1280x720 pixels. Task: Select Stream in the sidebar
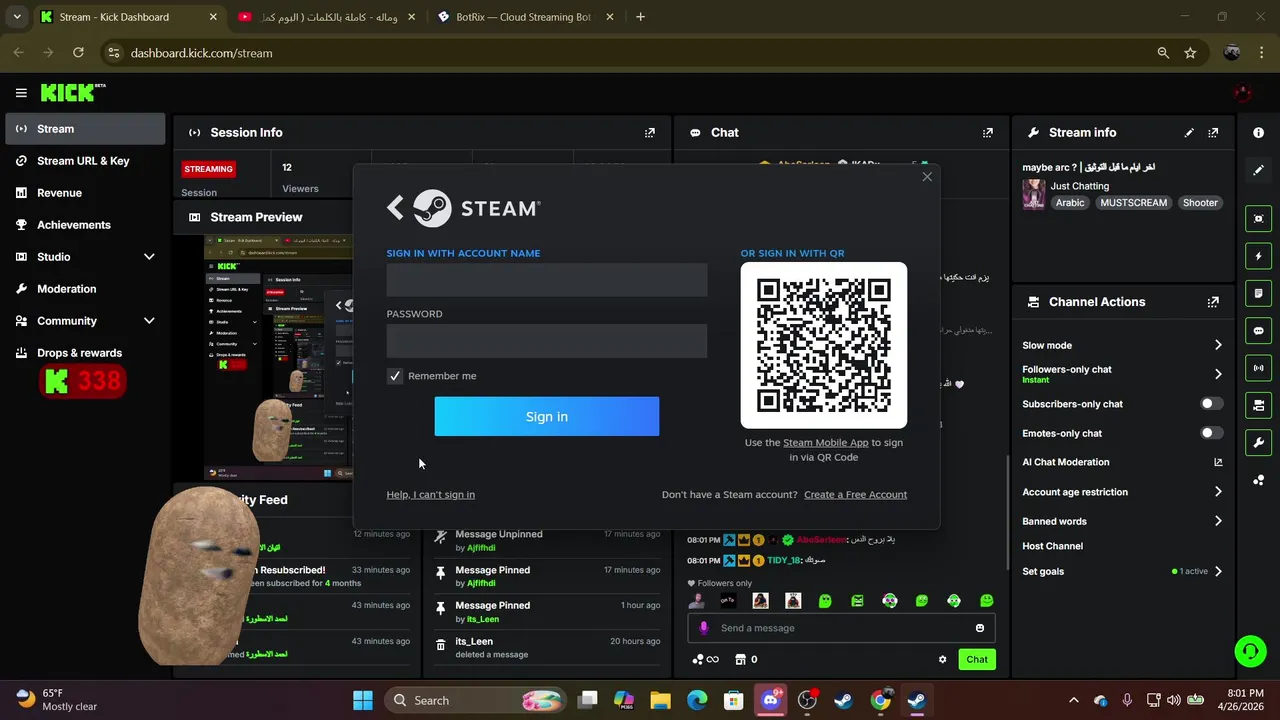[85, 129]
